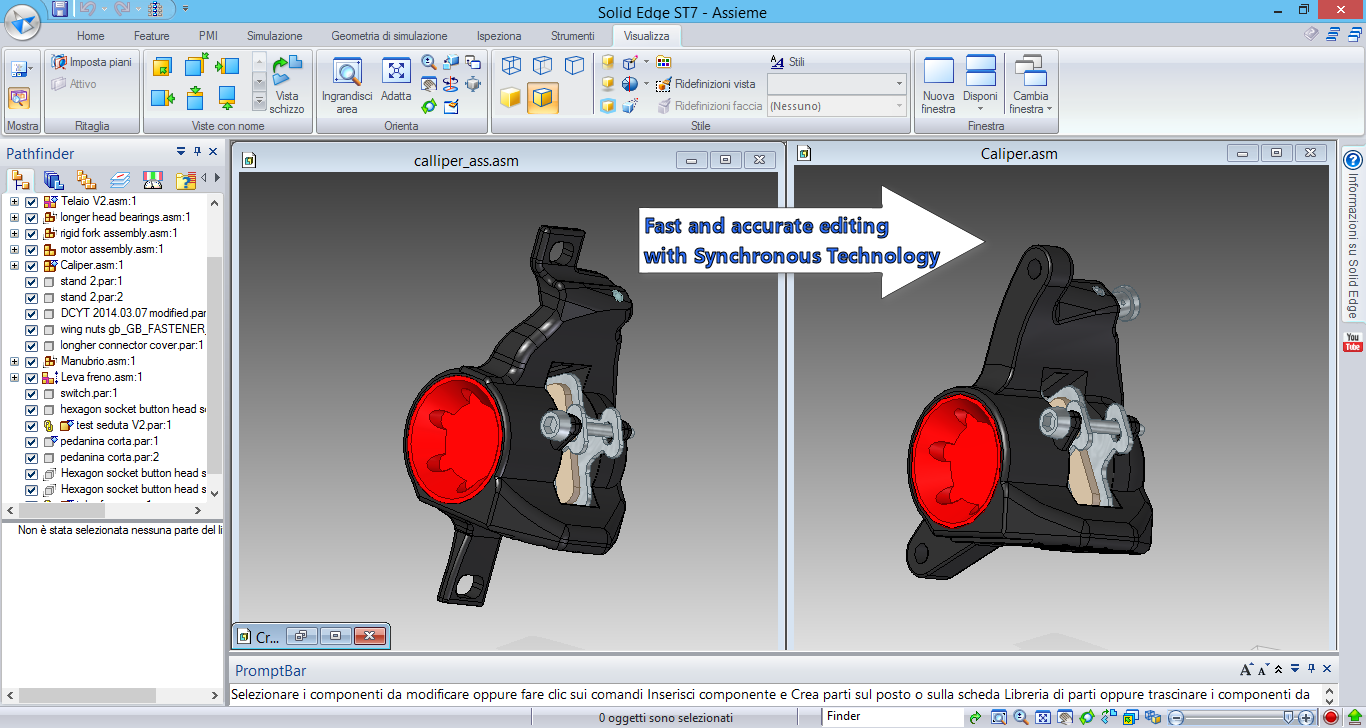Open the Feature ribbon tab
This screenshot has width=1366, height=728.
click(x=151, y=36)
